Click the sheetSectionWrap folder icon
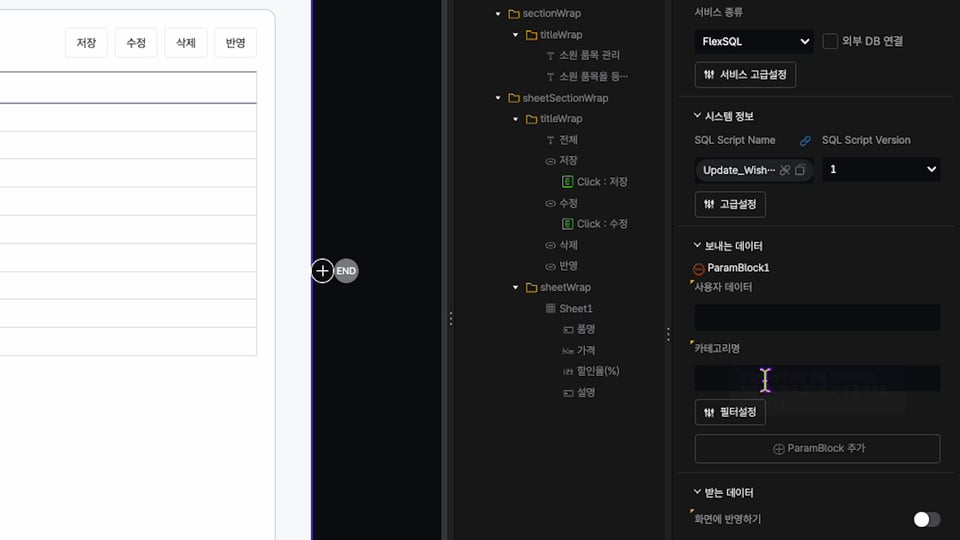 point(514,98)
